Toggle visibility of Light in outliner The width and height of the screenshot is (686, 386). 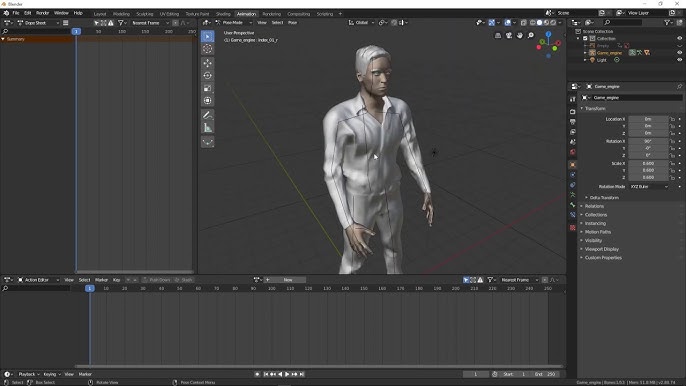(679, 60)
